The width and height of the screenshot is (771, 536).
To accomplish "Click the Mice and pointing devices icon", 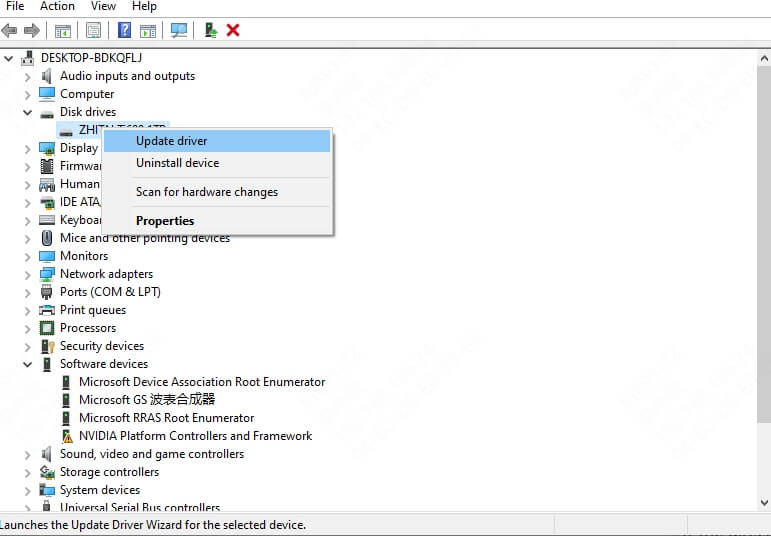I will click(47, 238).
